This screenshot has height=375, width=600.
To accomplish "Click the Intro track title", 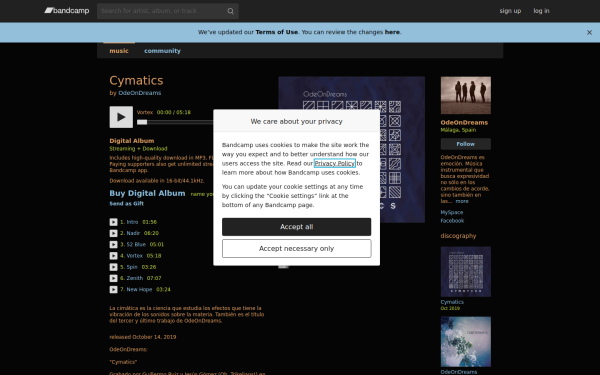I will pyautogui.click(x=132, y=222).
